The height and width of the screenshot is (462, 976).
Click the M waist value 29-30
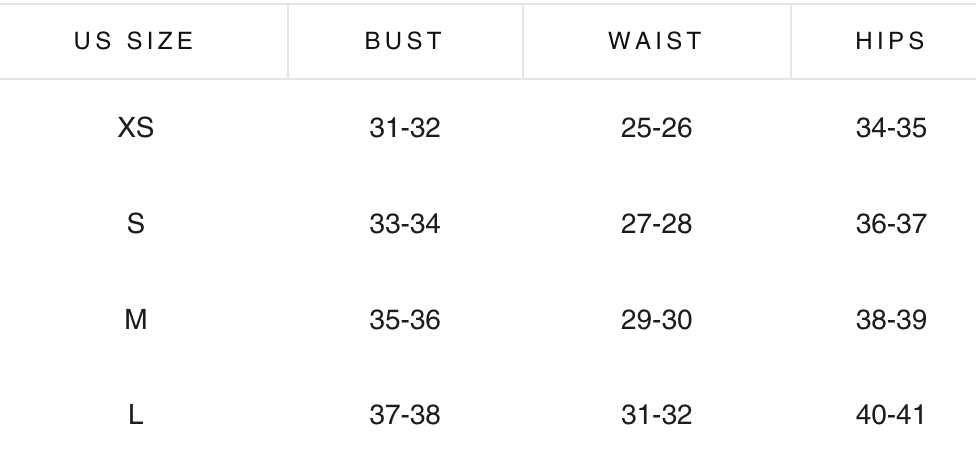tap(656, 319)
